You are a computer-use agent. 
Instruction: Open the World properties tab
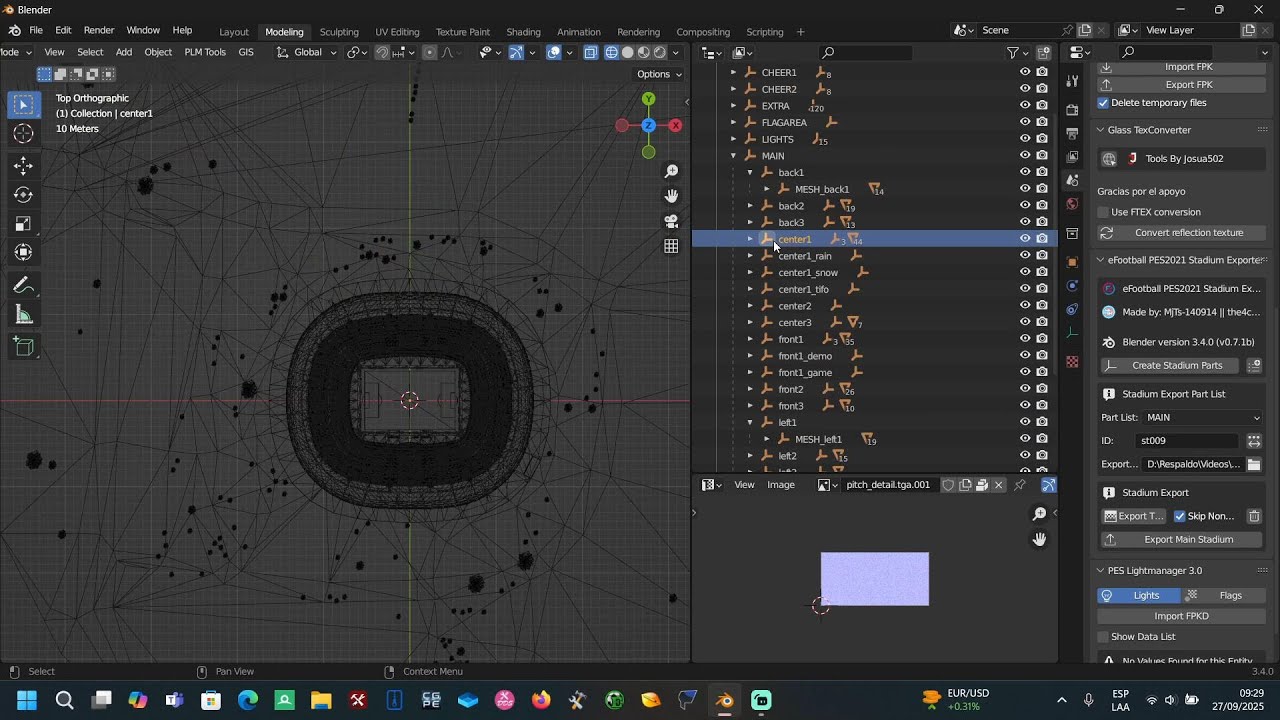coord(1072,204)
